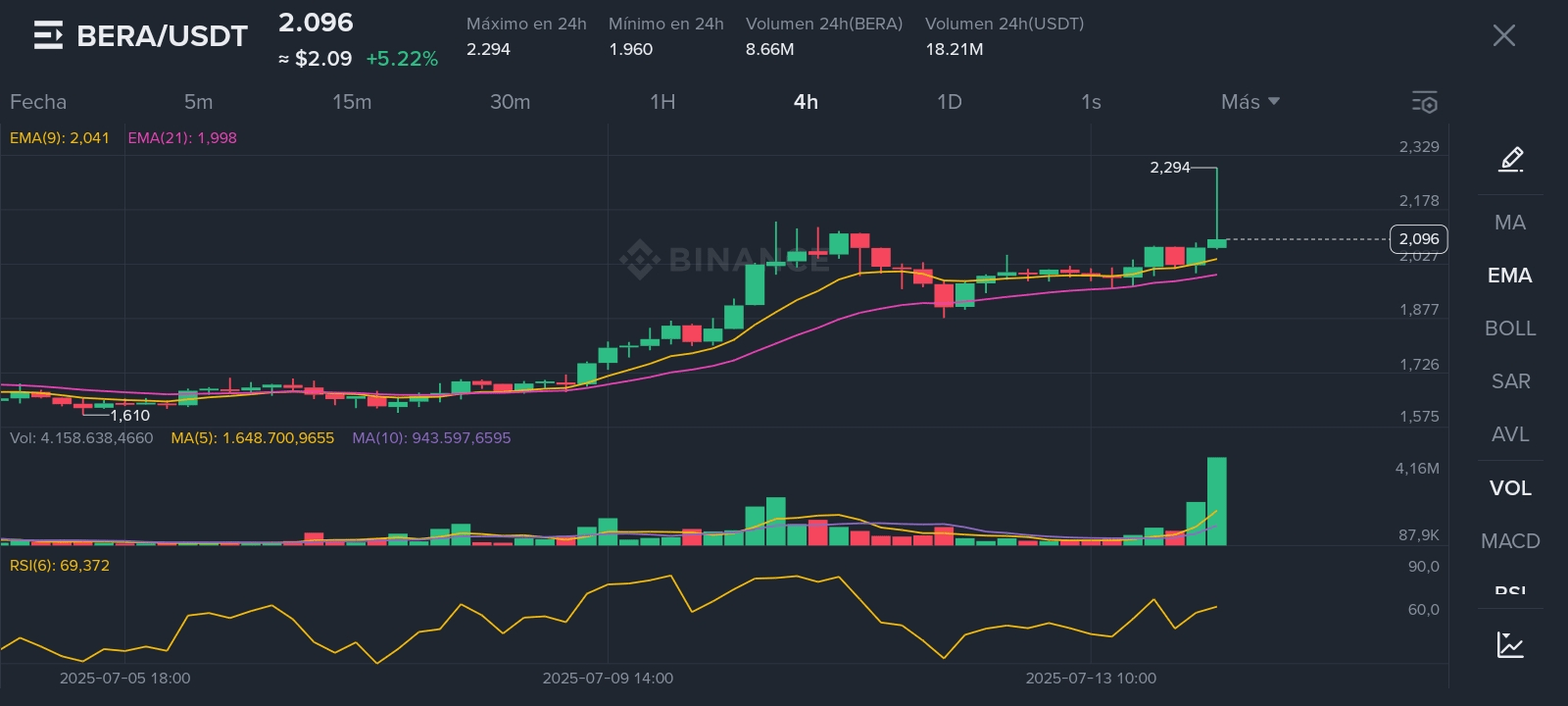This screenshot has height=706, width=1568.
Task: Click the RSI(6) value label
Action: pyautogui.click(x=60, y=566)
